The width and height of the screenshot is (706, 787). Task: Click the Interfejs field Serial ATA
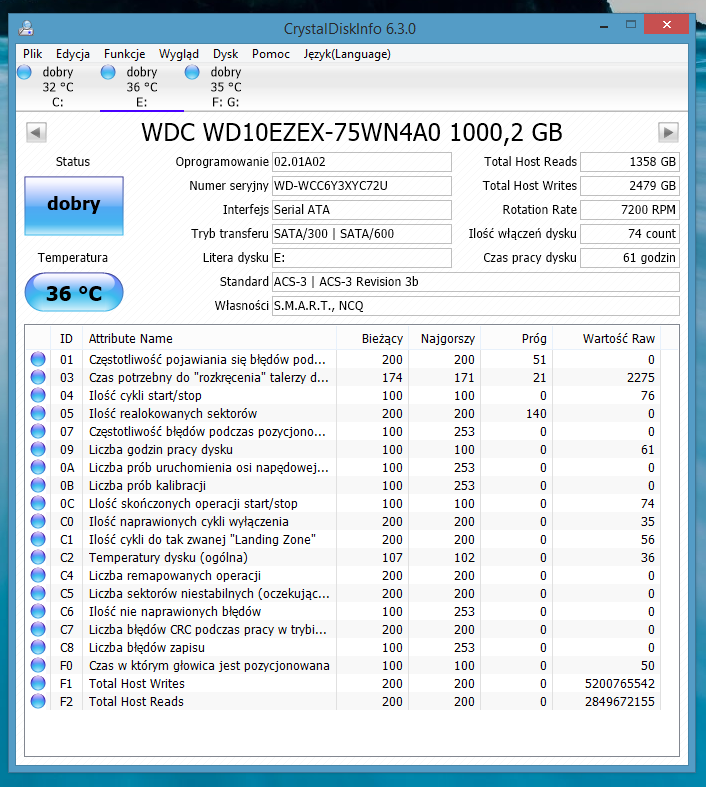coord(362,210)
